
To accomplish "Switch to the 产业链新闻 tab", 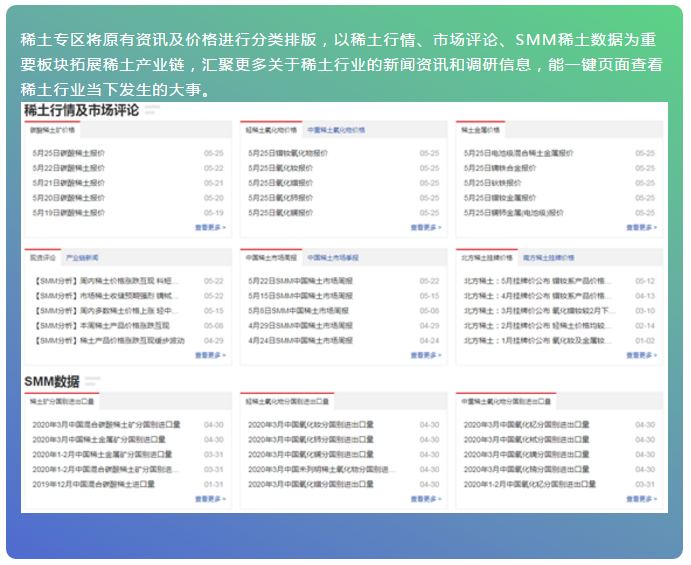I will (82, 258).
